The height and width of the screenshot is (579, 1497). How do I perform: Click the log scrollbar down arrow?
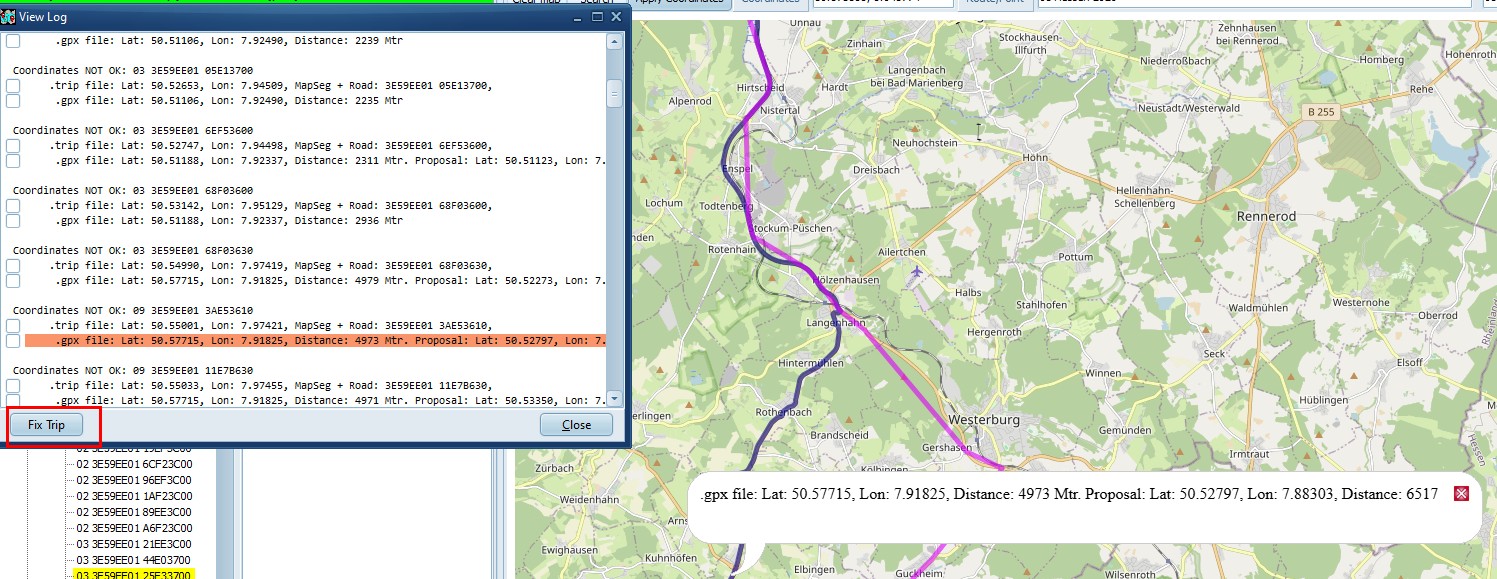pos(615,398)
